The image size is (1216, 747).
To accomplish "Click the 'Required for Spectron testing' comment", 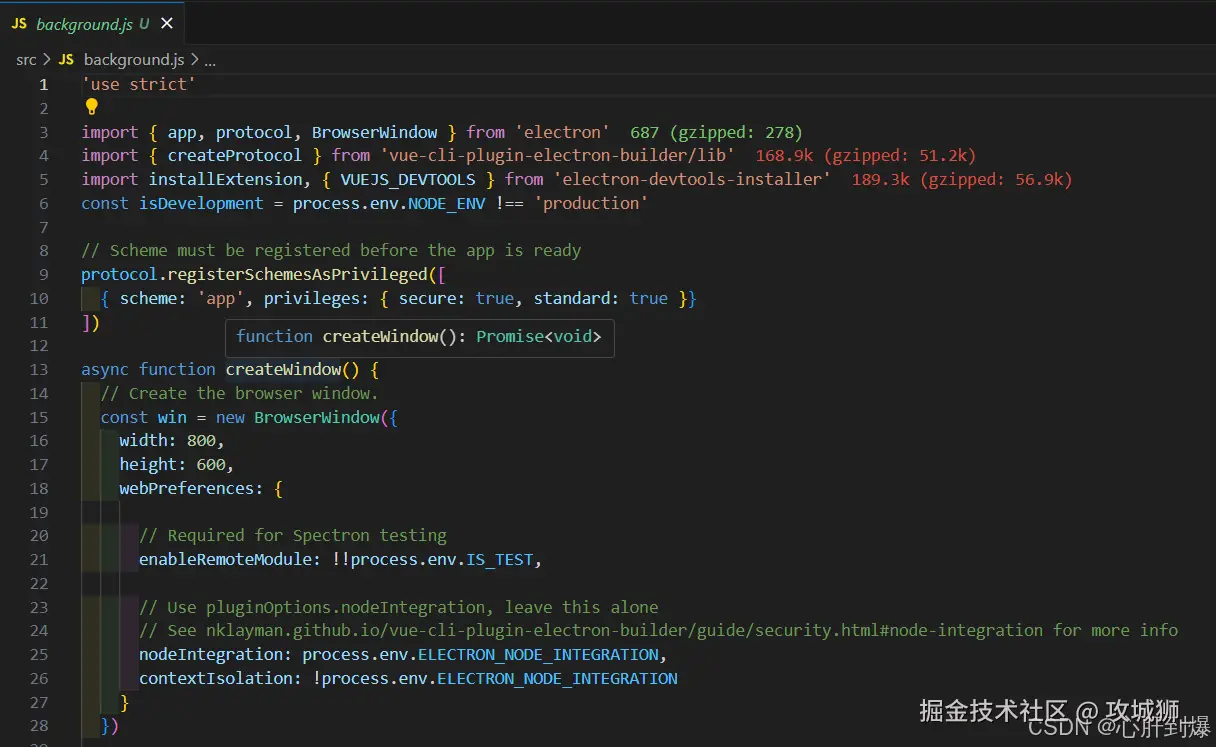I will (292, 536).
